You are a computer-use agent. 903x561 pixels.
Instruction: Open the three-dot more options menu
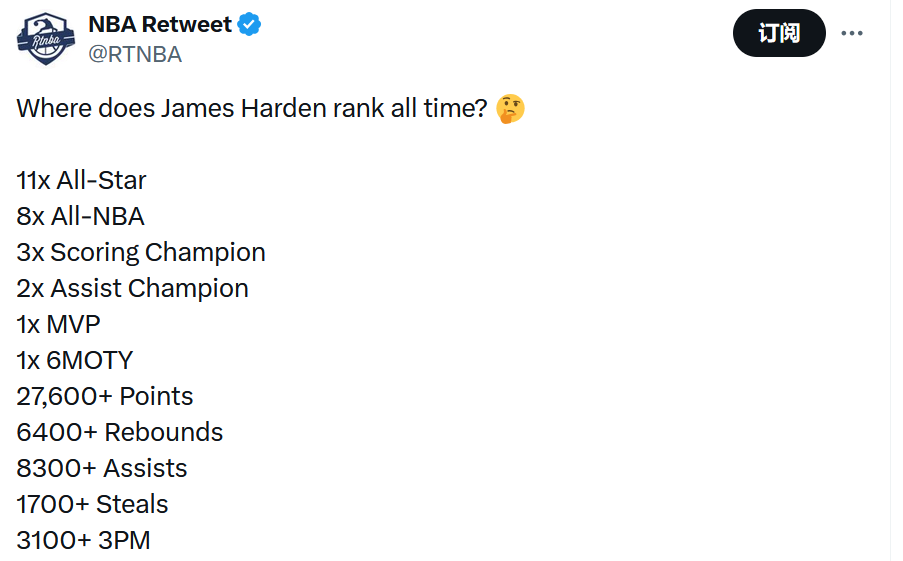tap(851, 33)
